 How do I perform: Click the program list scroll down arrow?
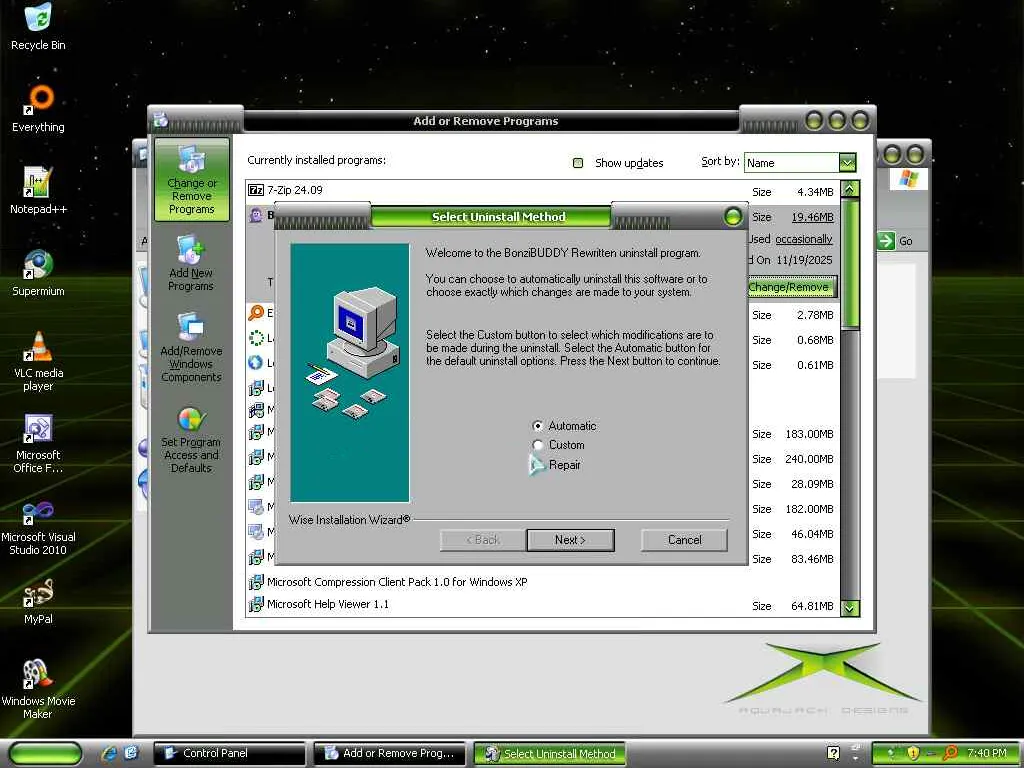[850, 608]
